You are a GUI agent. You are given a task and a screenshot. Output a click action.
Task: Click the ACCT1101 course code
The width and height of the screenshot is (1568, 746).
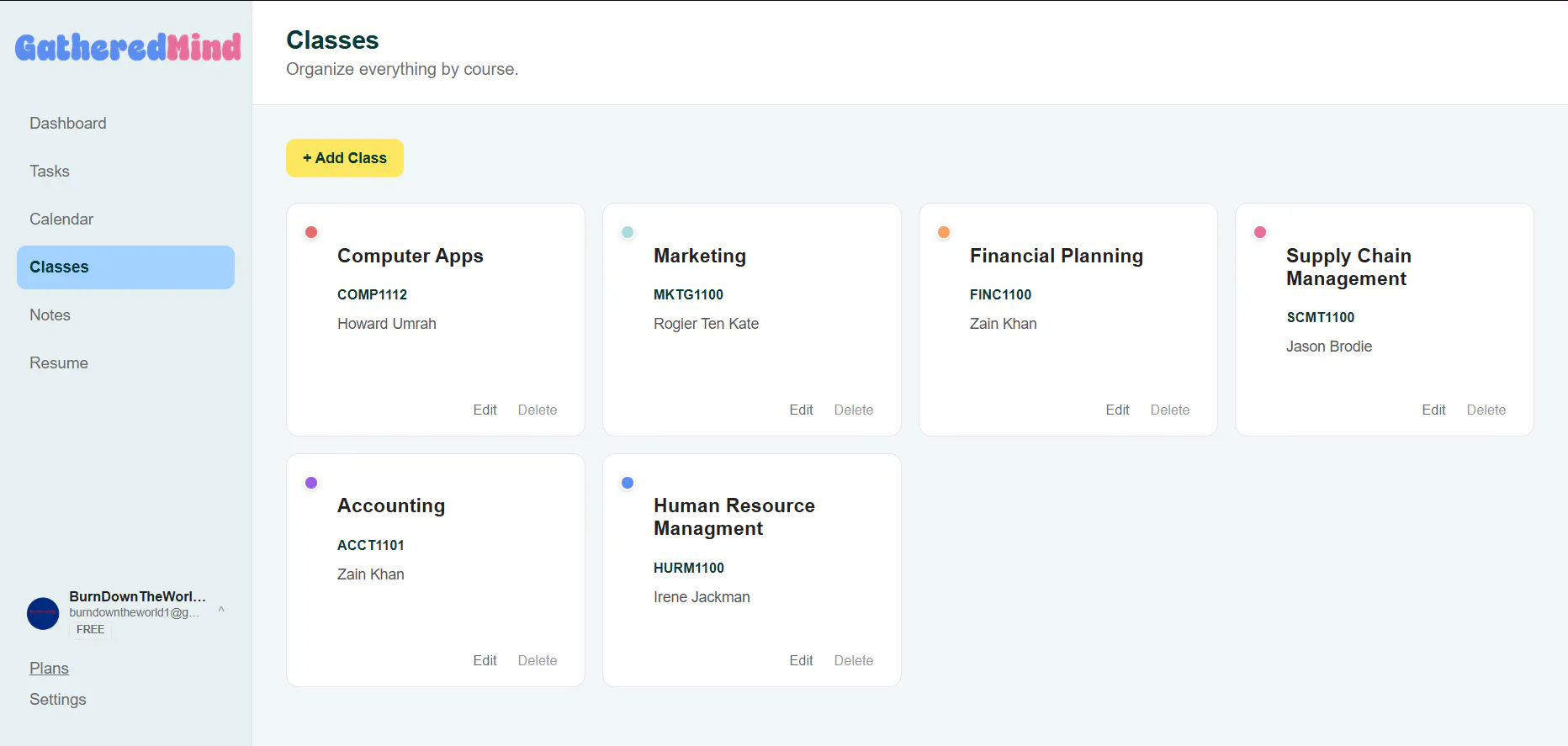coord(371,545)
